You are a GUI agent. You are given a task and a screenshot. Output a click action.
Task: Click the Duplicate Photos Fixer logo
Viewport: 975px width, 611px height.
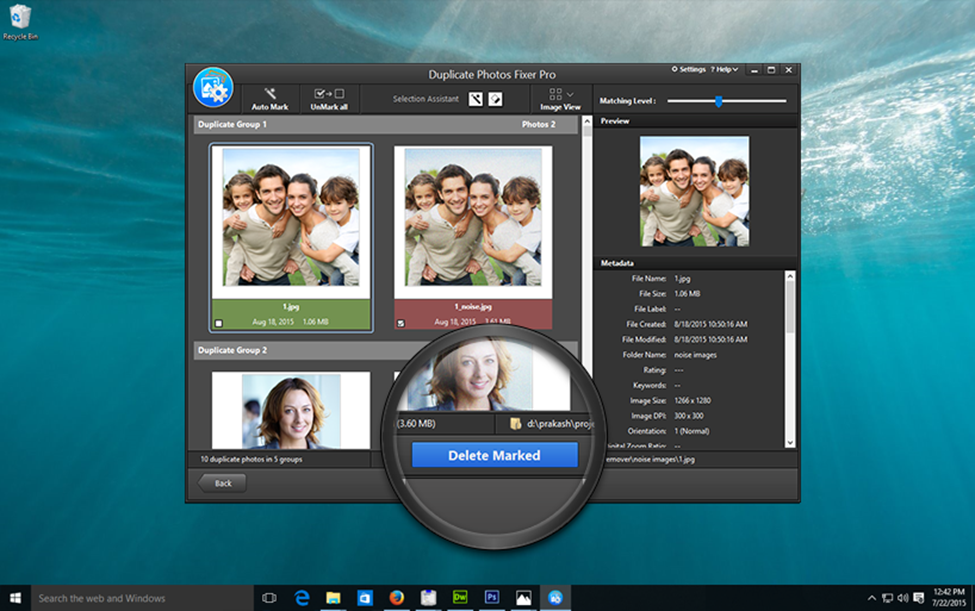click(213, 88)
